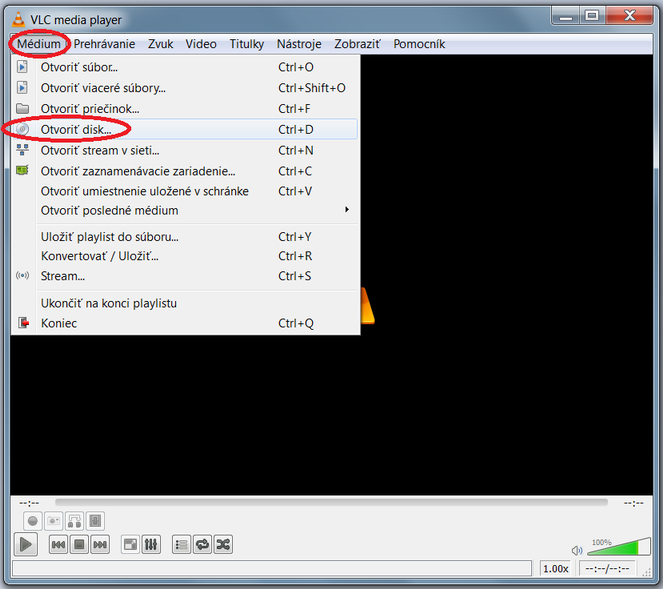
Task: Click the remaining time --:-- label at the right end of the seek bar
Action: [x=633, y=503]
